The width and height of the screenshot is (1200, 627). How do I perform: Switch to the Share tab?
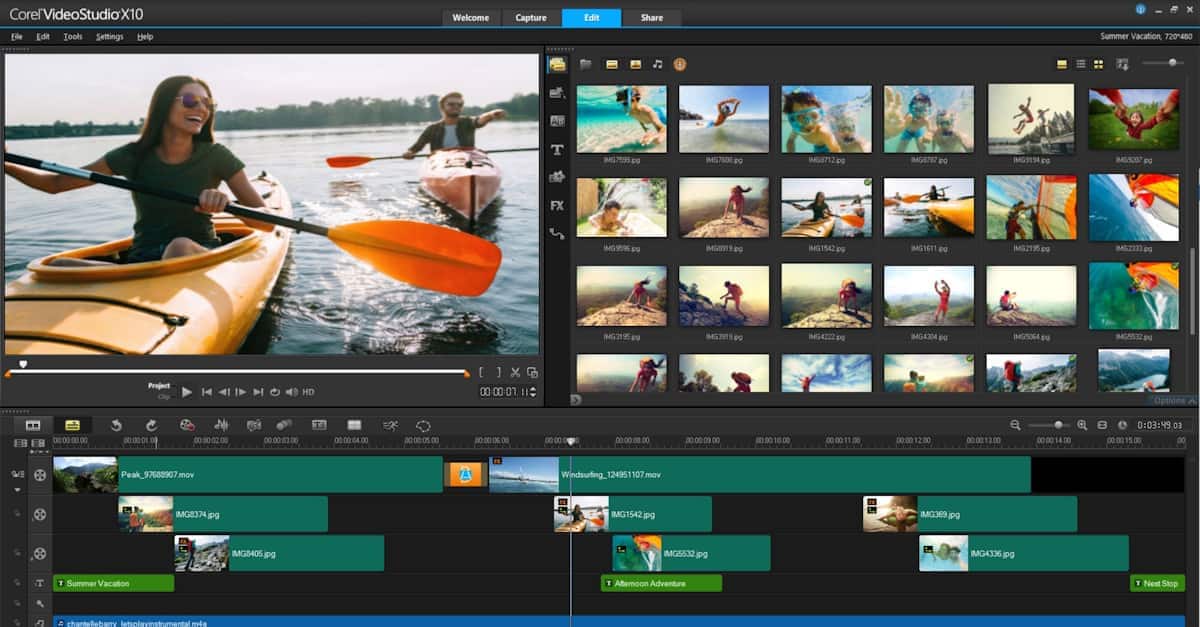[651, 18]
